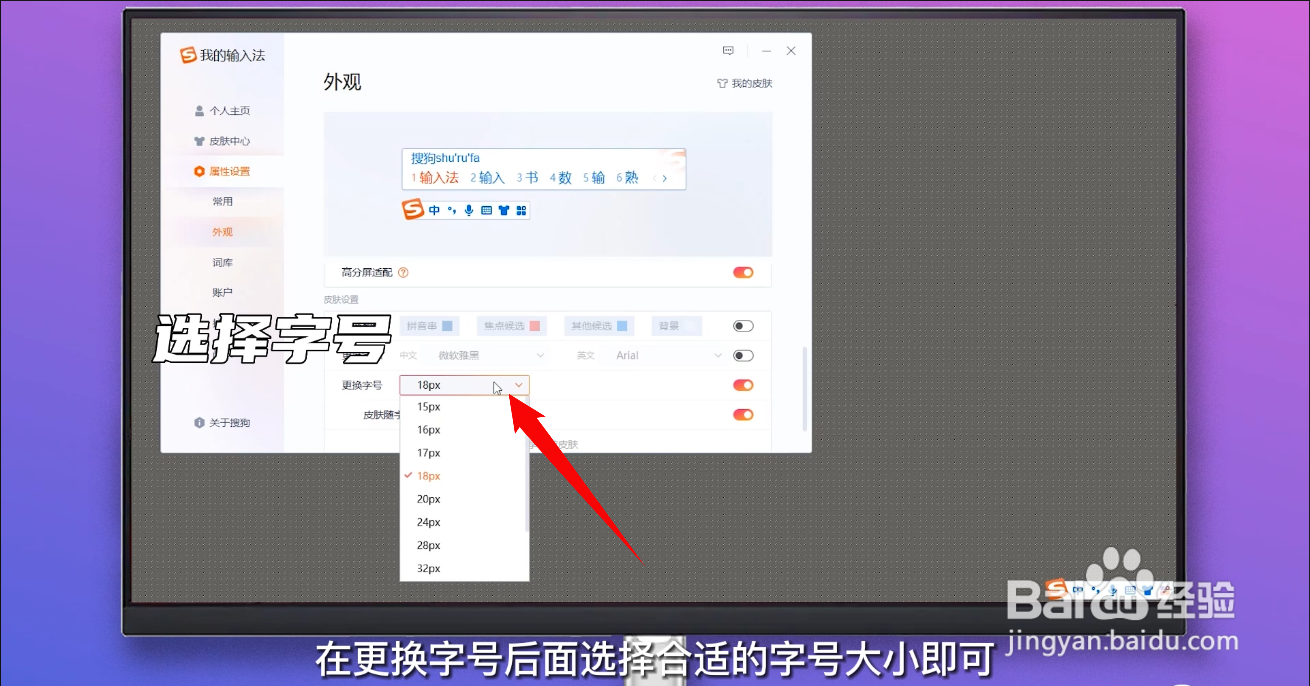Click the Sogou logo in the window title
The height and width of the screenshot is (686, 1310).
(188, 55)
